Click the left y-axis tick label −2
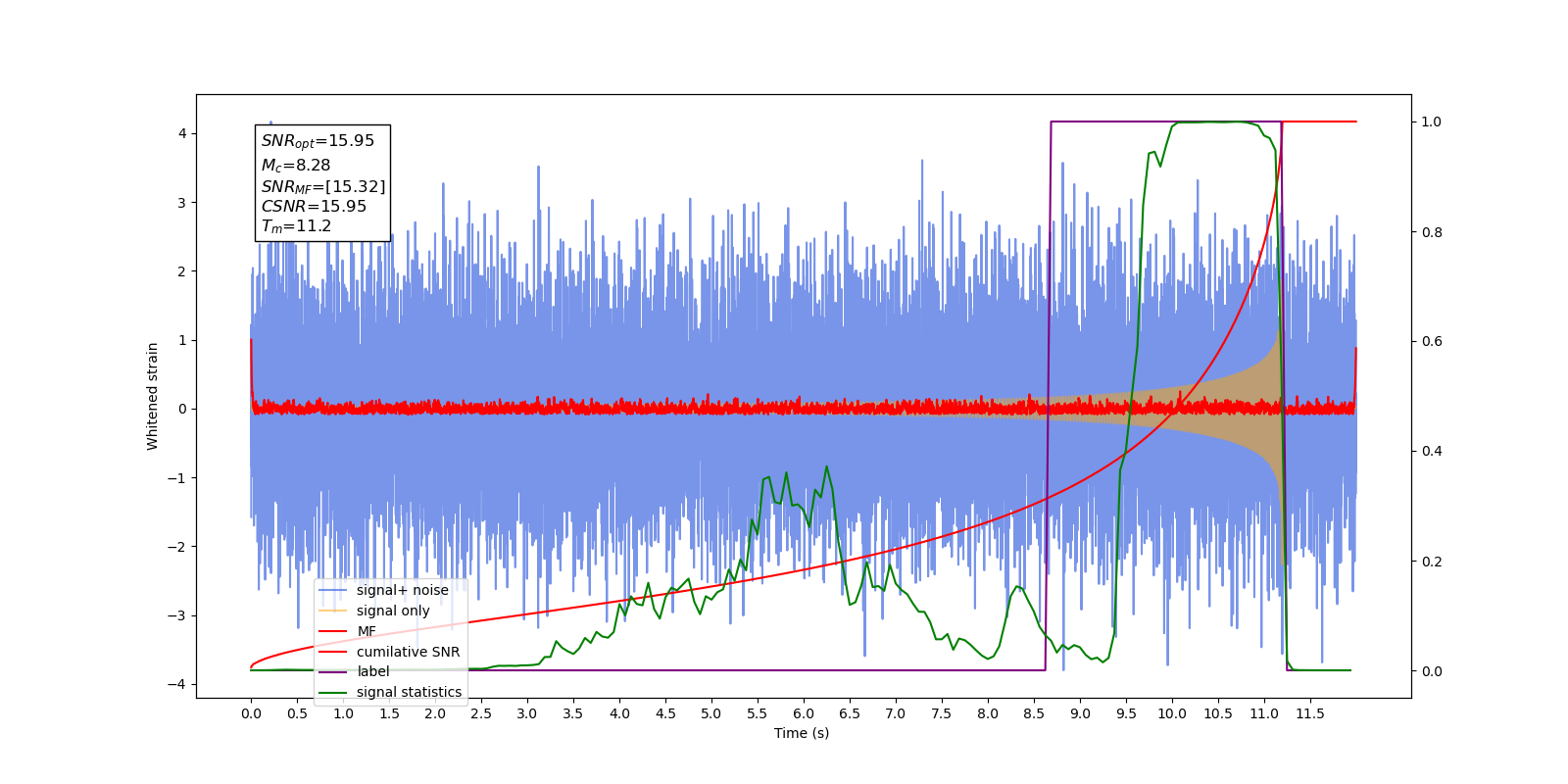The height and width of the screenshot is (784, 1568). pos(176,547)
